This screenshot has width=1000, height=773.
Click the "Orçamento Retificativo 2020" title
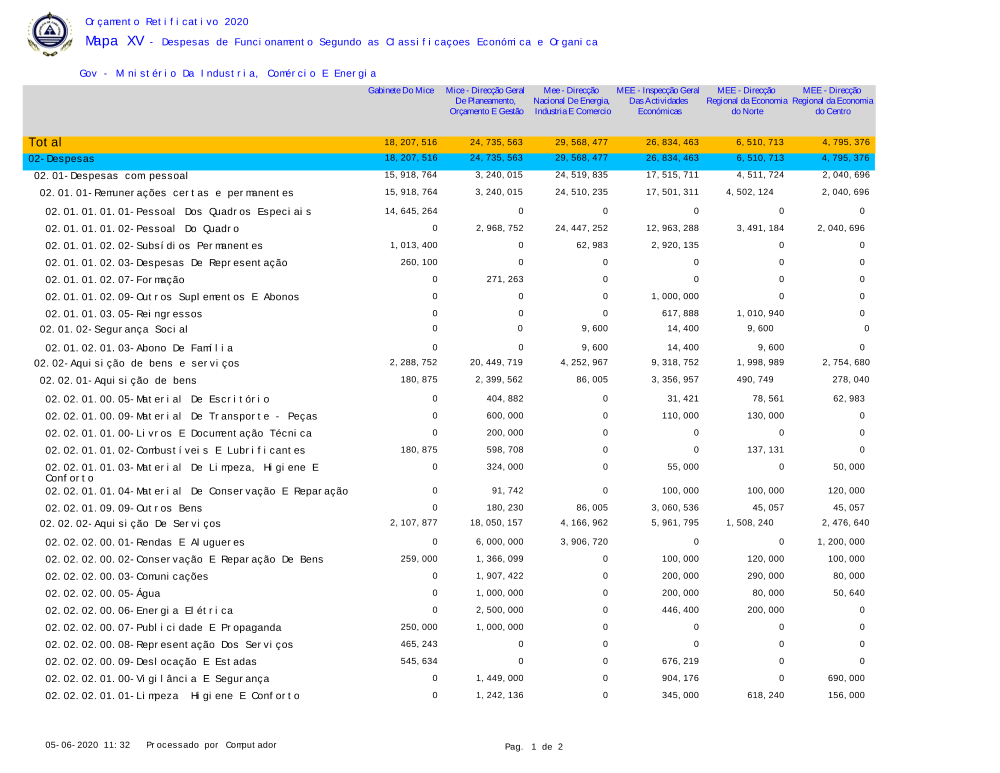point(167,21)
